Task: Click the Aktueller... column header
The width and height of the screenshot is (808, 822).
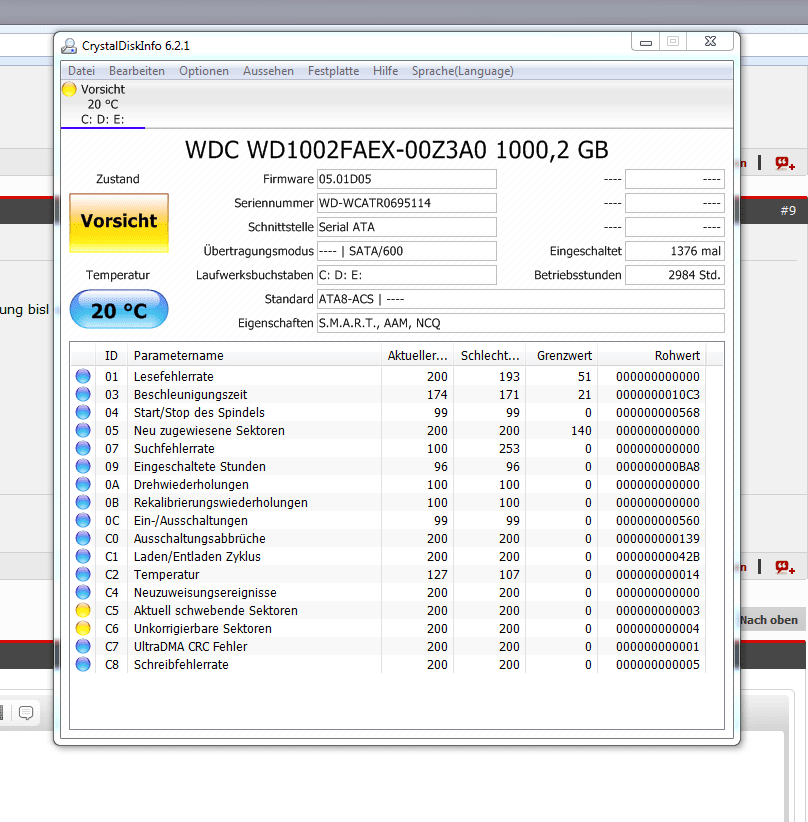Action: (x=417, y=355)
